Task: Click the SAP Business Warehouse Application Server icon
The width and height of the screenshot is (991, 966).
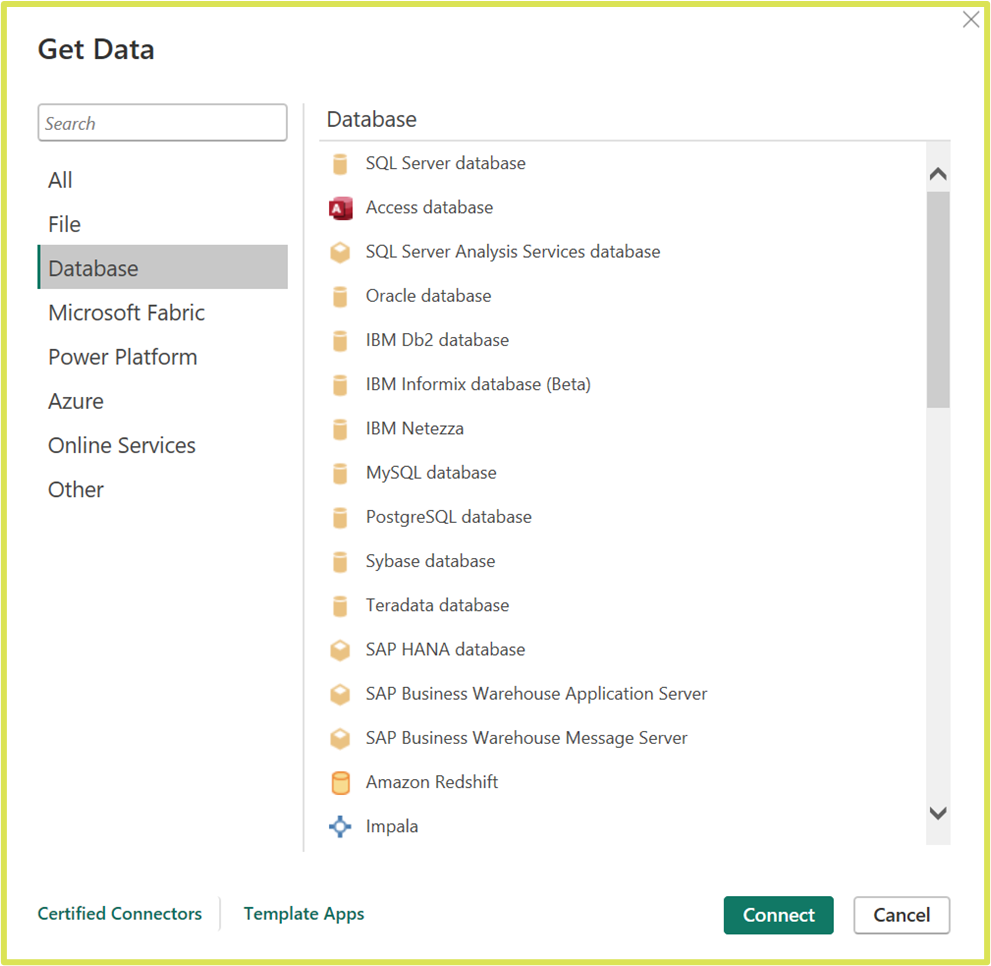Action: coord(340,695)
